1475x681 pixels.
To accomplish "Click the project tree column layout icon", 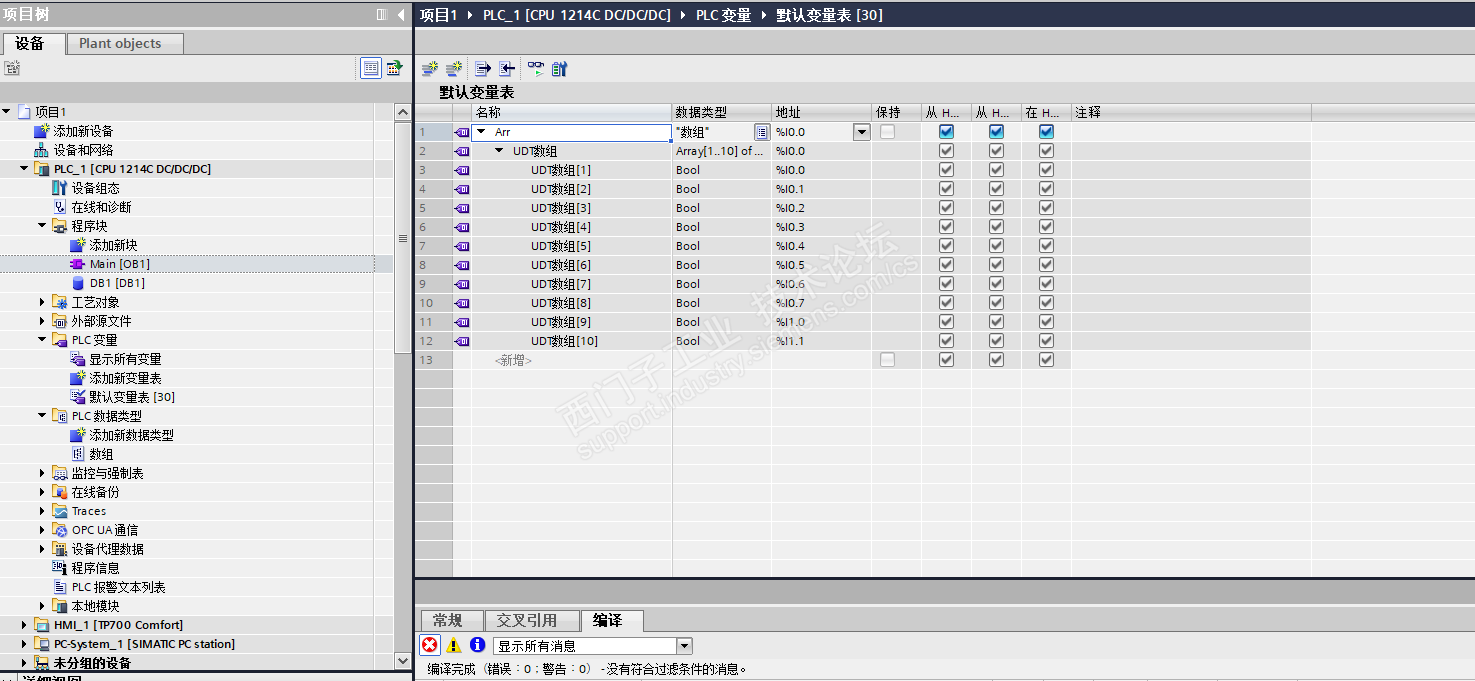I will [x=382, y=15].
